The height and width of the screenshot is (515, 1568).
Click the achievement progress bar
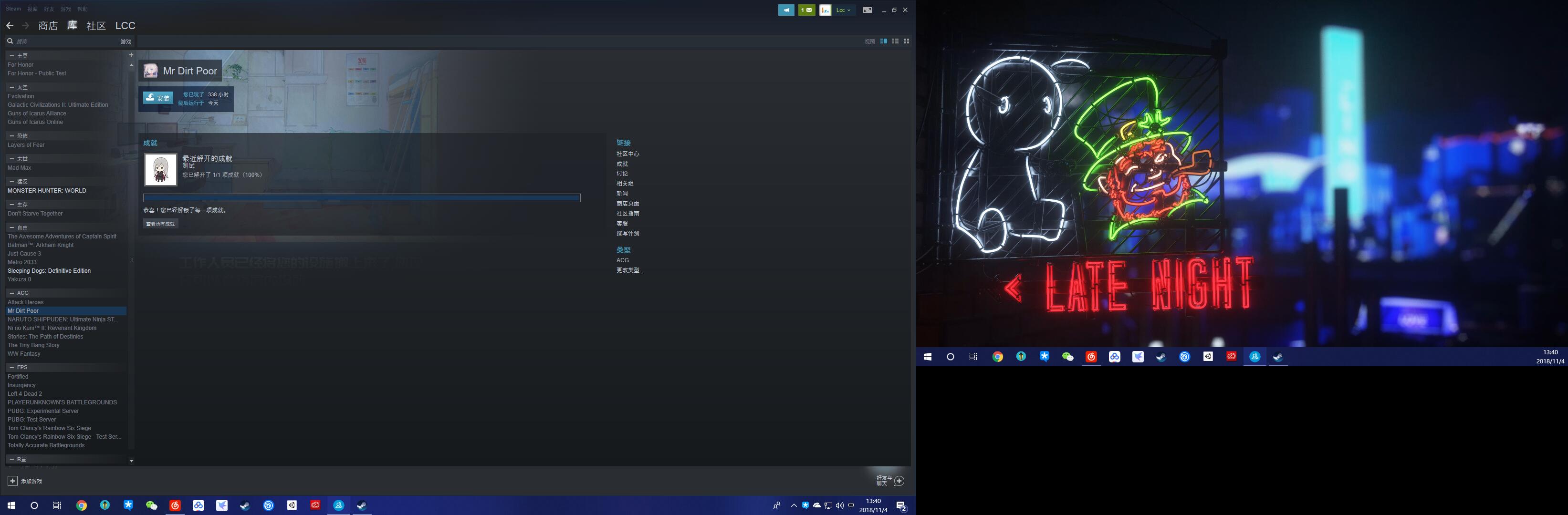[362, 197]
